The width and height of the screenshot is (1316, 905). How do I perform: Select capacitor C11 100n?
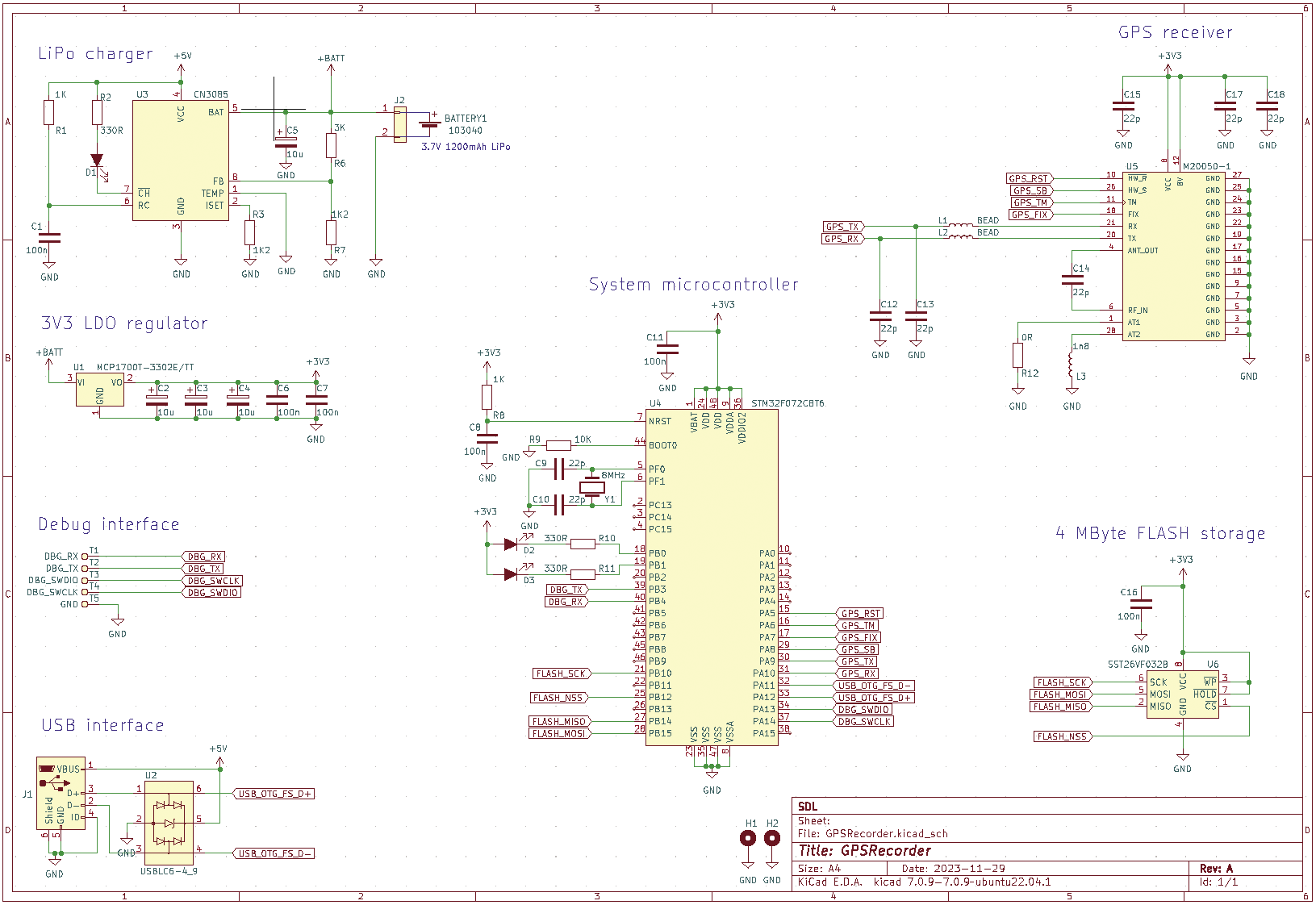pos(668,349)
